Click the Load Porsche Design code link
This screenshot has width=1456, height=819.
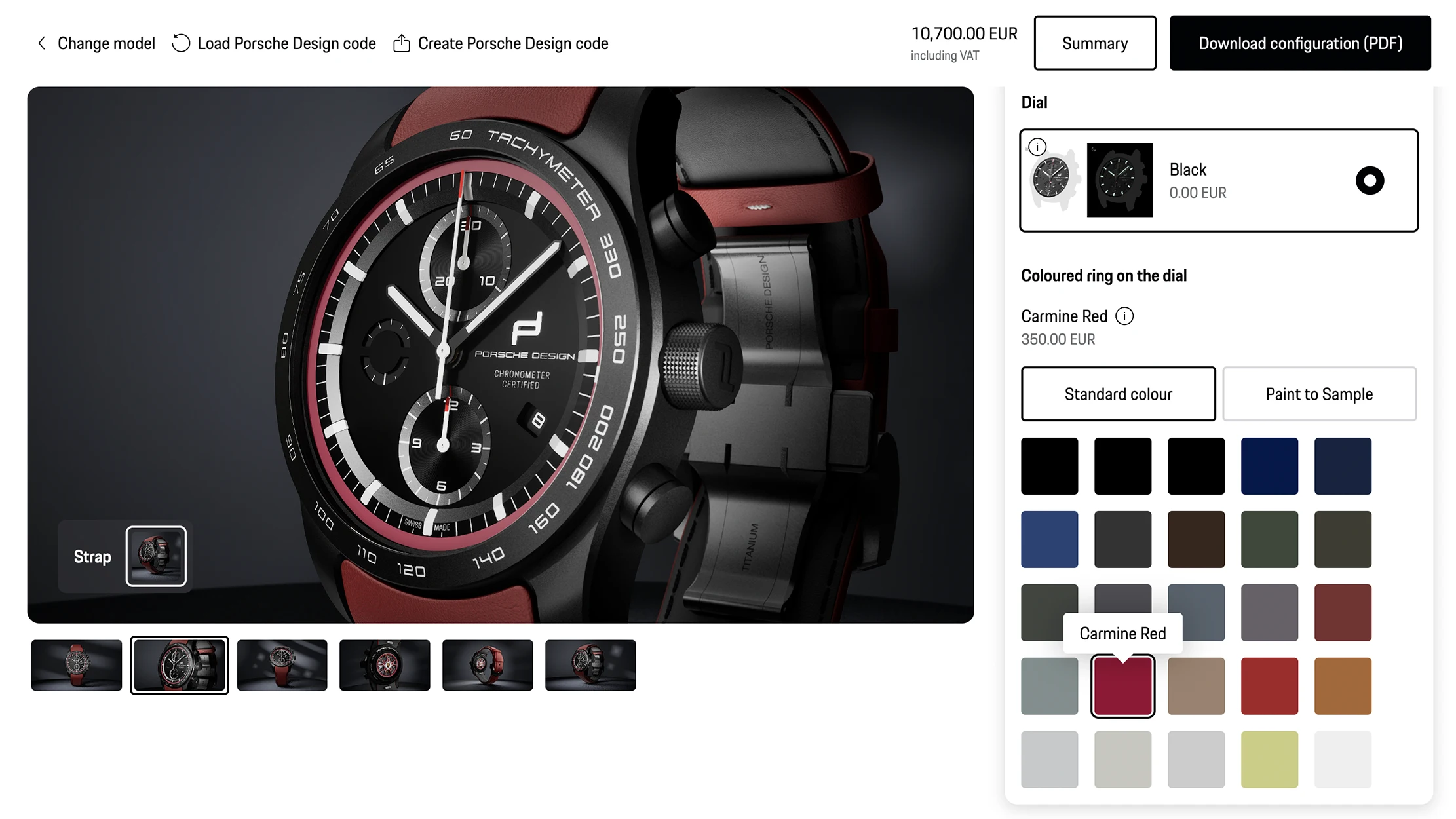[x=286, y=43]
